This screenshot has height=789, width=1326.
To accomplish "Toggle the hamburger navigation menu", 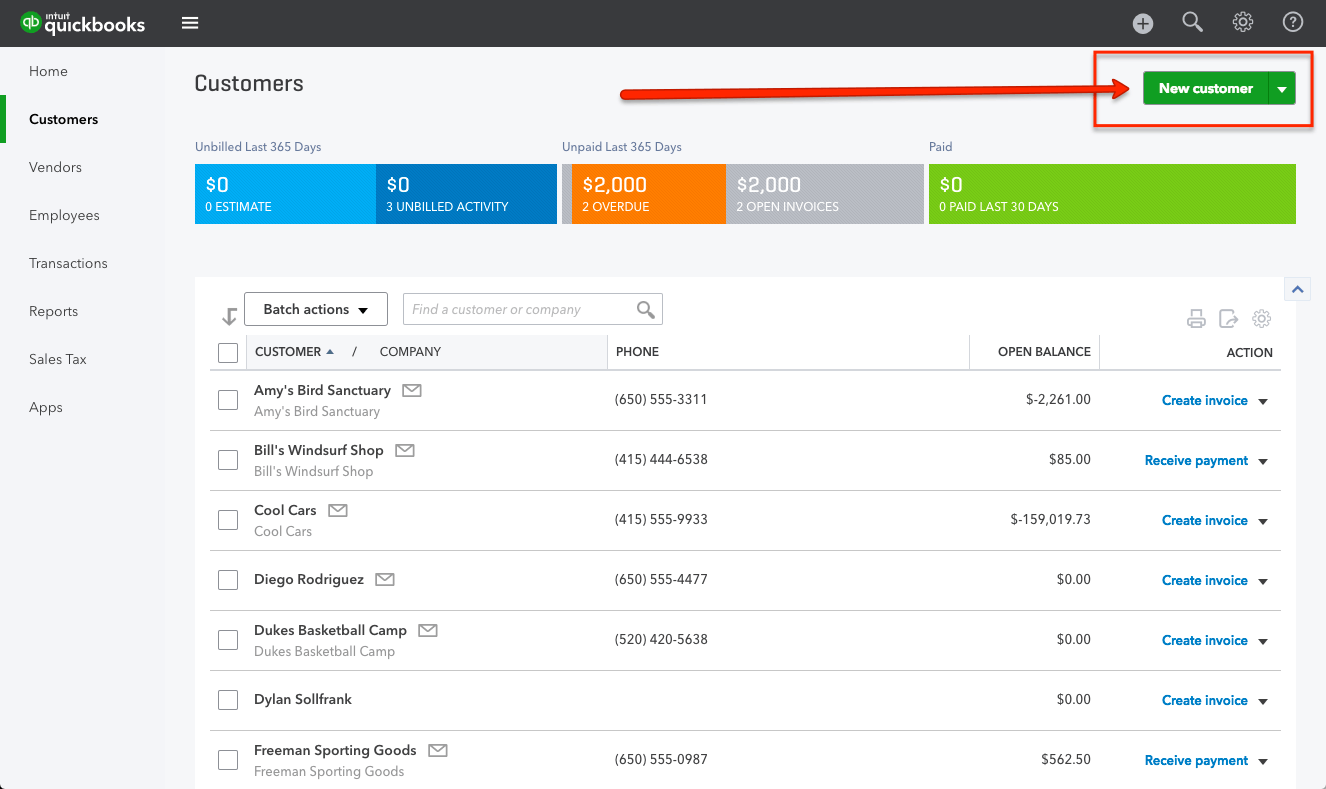I will tap(190, 23).
